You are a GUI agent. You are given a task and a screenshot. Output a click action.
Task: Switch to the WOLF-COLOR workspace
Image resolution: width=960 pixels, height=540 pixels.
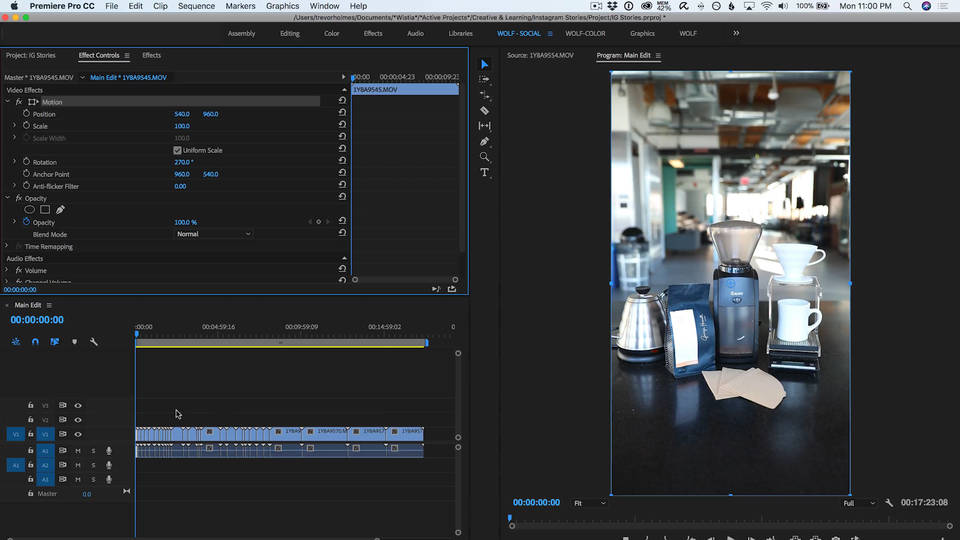pos(585,34)
